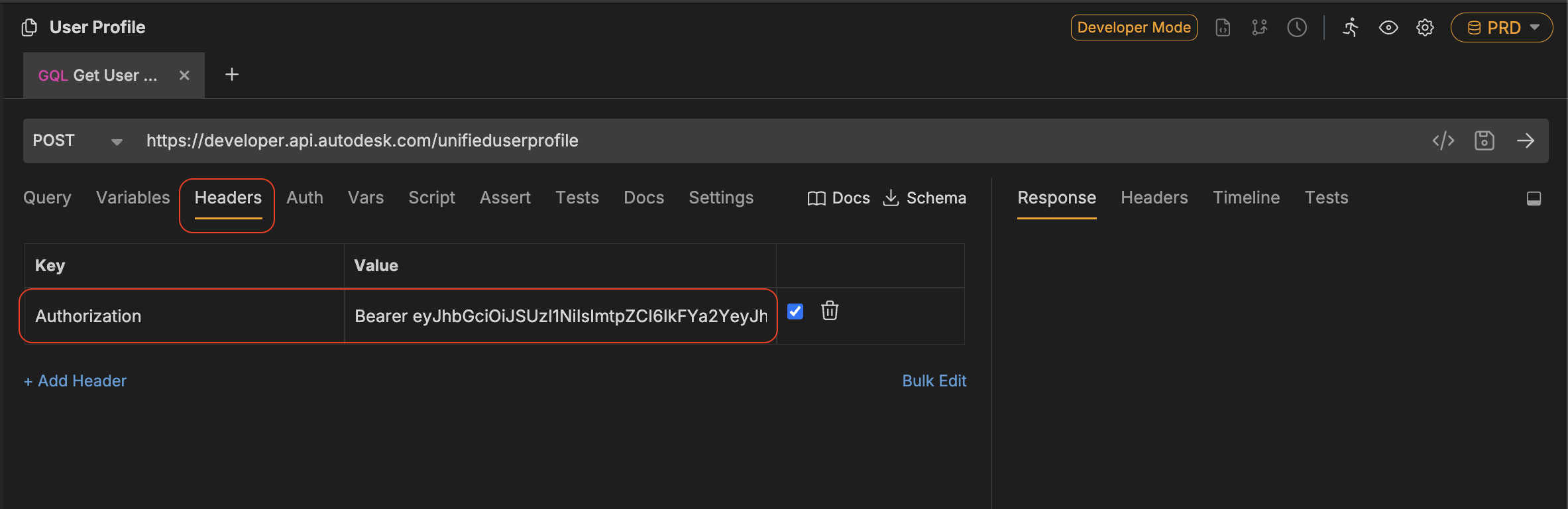
Task: Save the request with disk icon
Action: tap(1484, 141)
